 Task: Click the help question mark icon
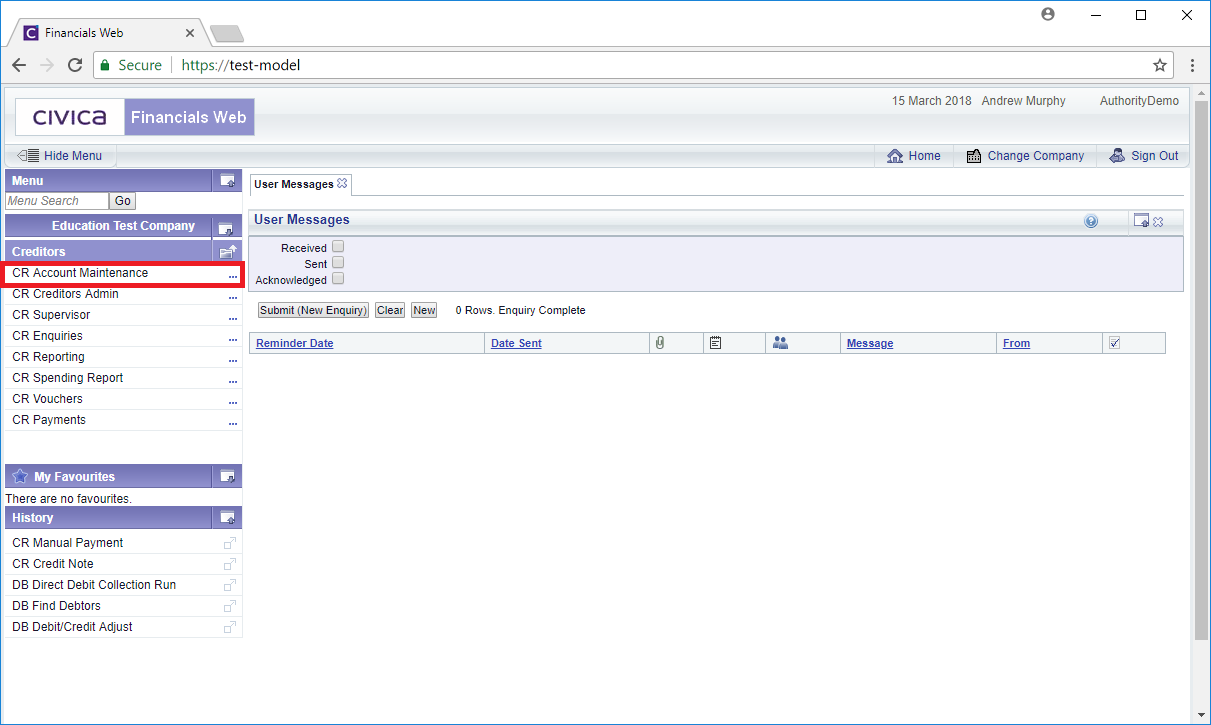(1091, 221)
